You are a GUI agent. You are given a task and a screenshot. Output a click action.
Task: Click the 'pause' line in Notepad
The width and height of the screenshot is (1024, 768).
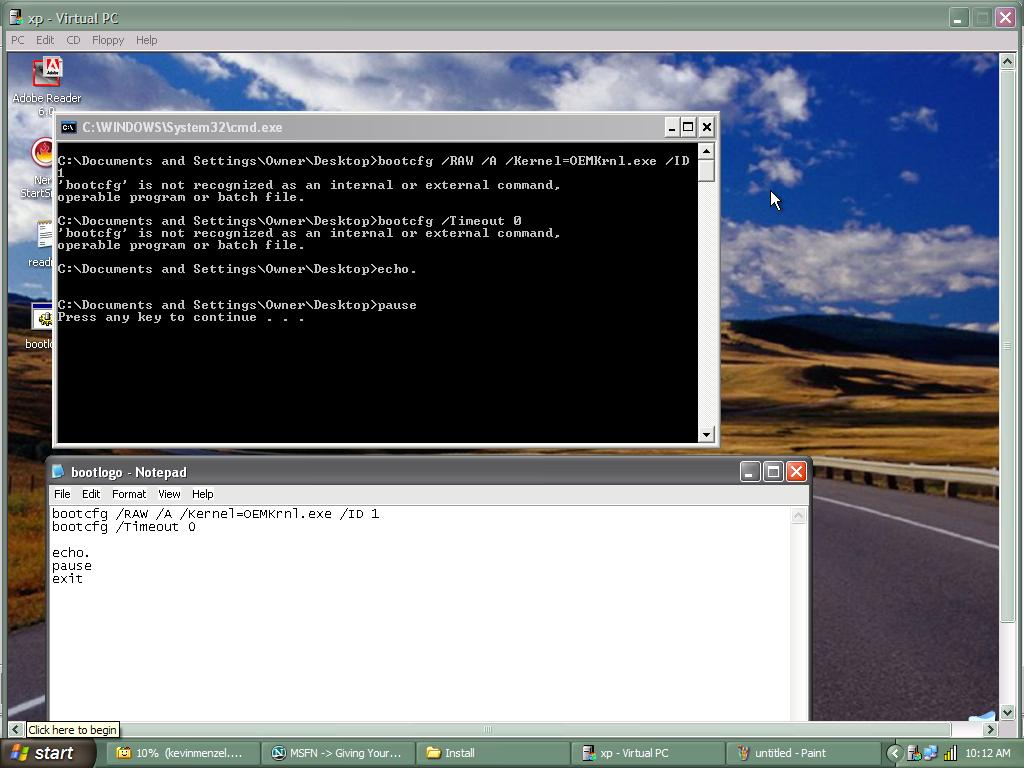coord(72,566)
